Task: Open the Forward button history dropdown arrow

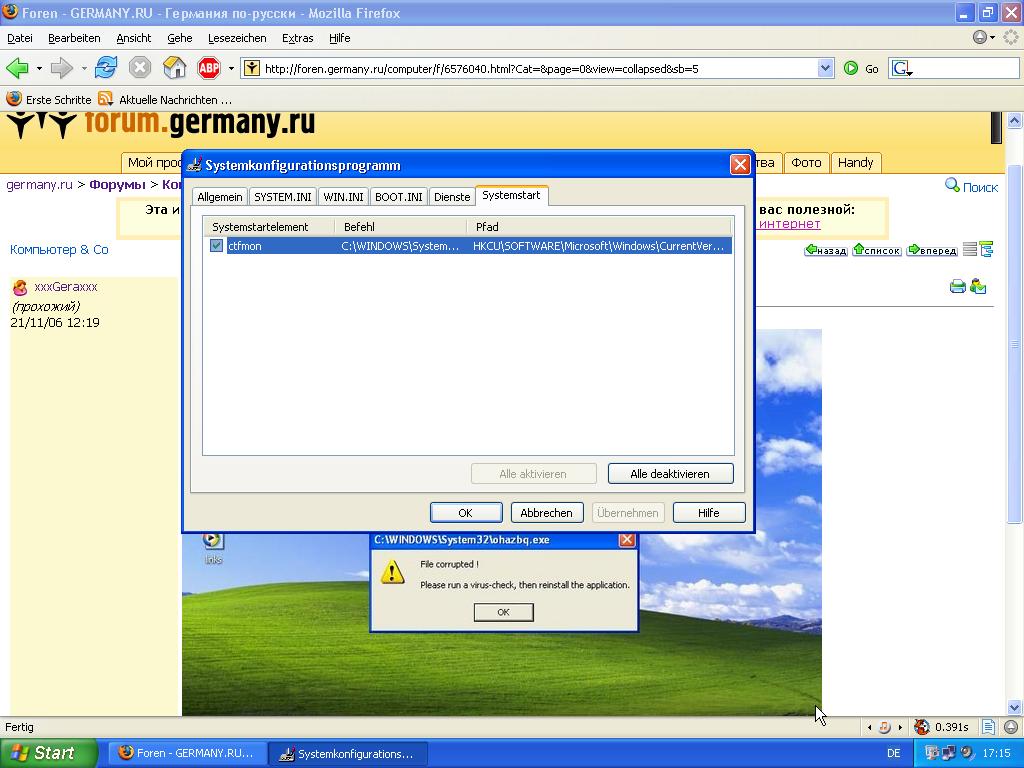Action: pyautogui.click(x=84, y=68)
